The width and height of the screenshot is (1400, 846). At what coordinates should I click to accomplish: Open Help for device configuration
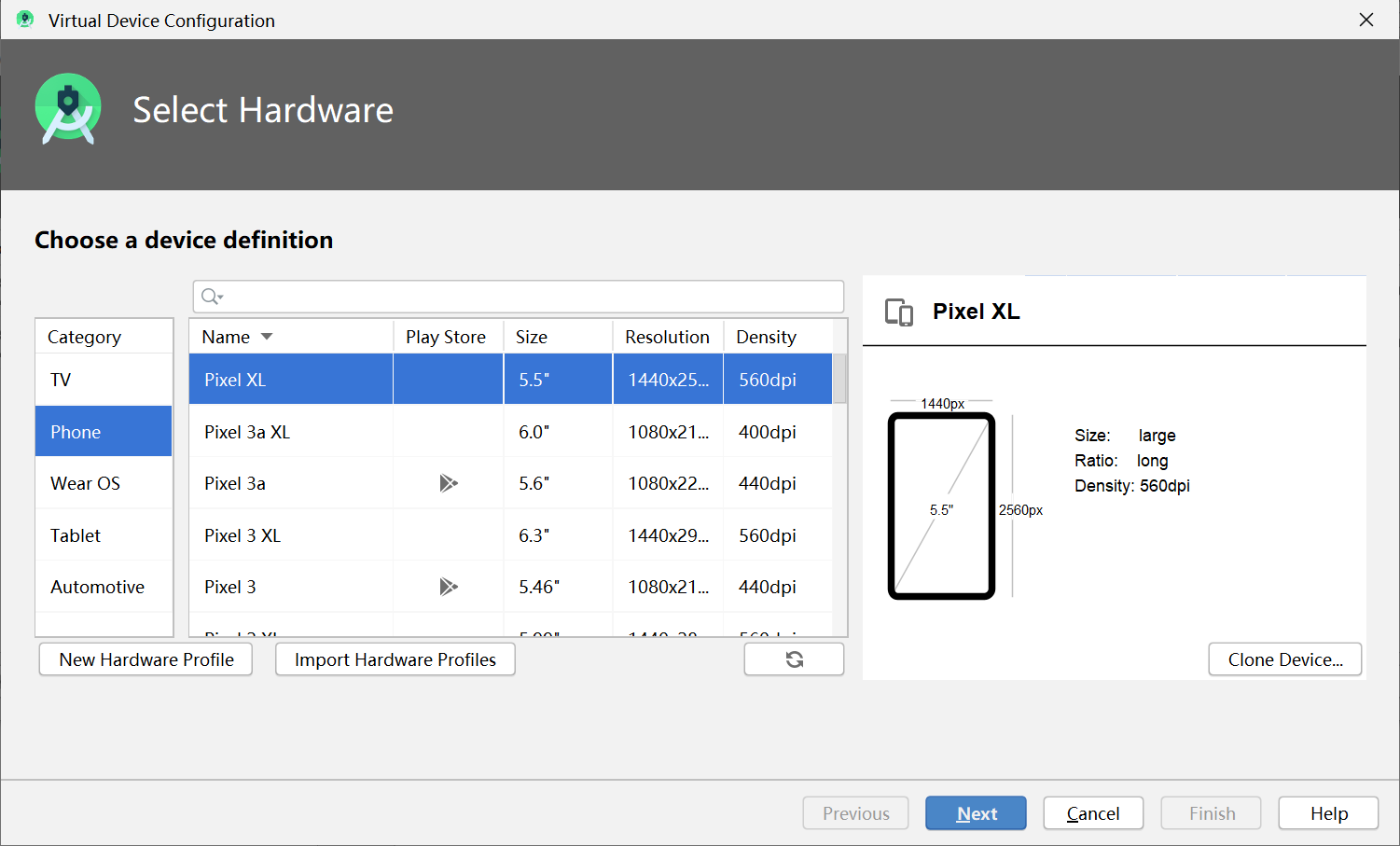(1328, 813)
